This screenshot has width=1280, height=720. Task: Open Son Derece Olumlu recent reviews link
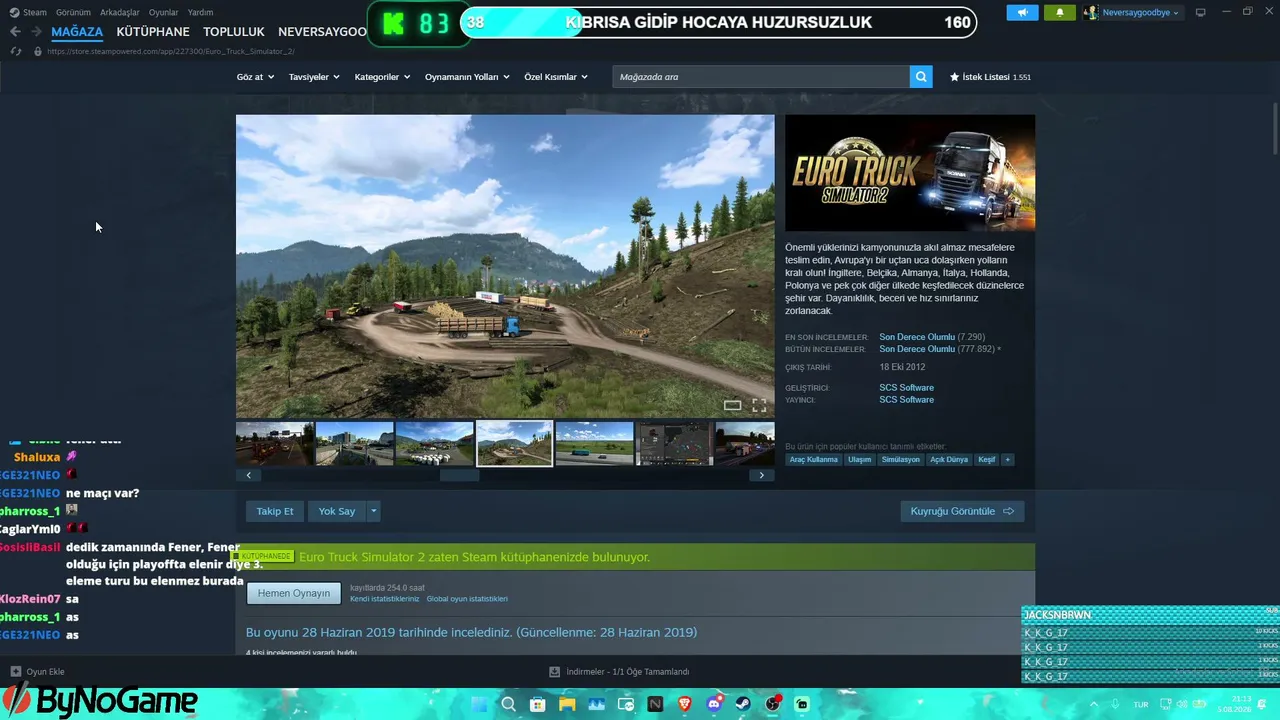pos(917,337)
